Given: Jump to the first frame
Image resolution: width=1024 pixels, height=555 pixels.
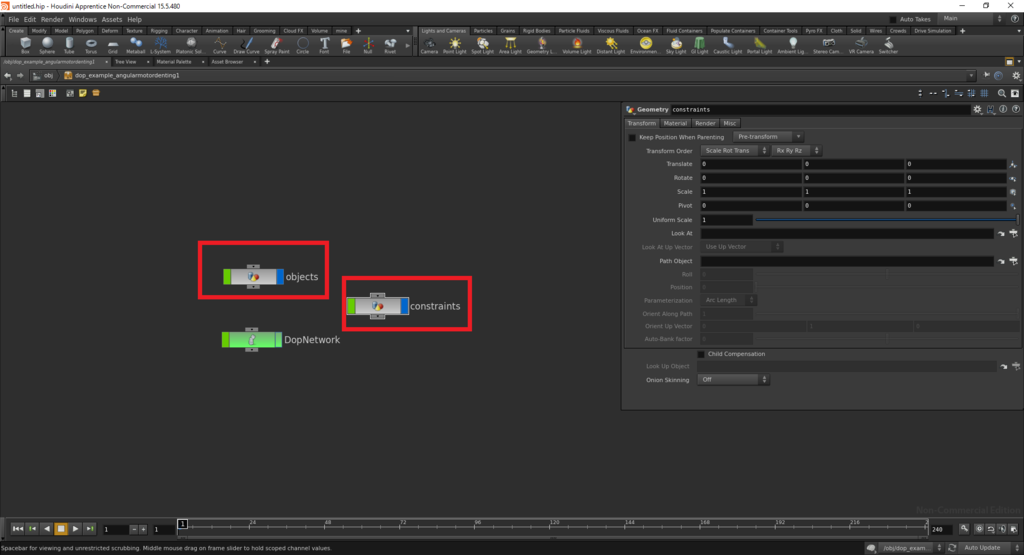Looking at the screenshot, I should click(18, 529).
